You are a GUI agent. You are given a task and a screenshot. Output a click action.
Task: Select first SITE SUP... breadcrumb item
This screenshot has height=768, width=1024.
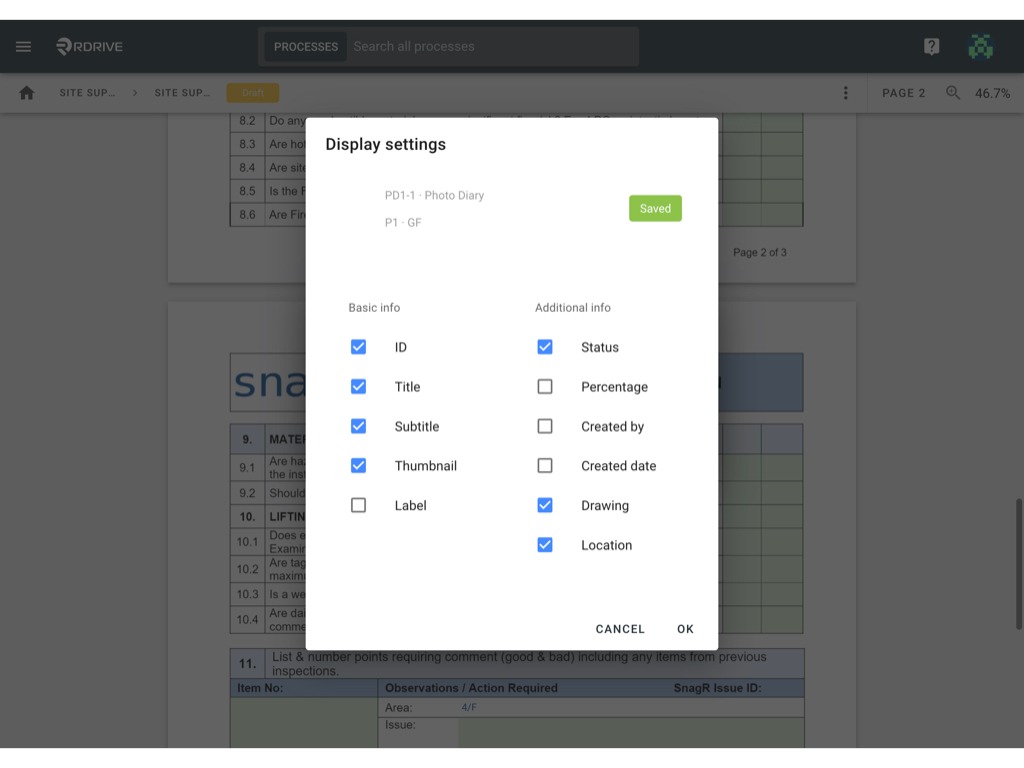(x=87, y=93)
